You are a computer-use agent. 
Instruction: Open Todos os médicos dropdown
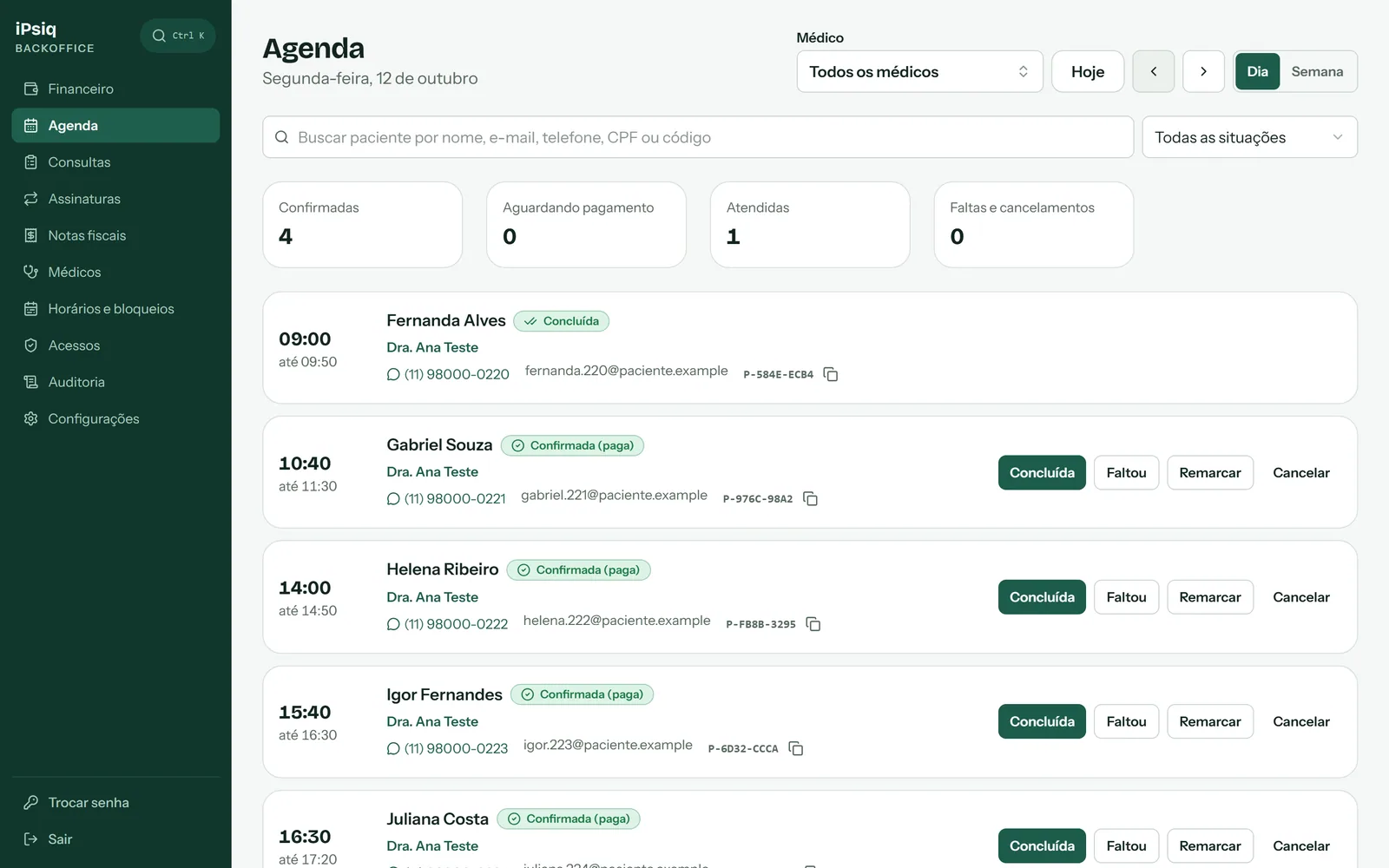(x=919, y=71)
